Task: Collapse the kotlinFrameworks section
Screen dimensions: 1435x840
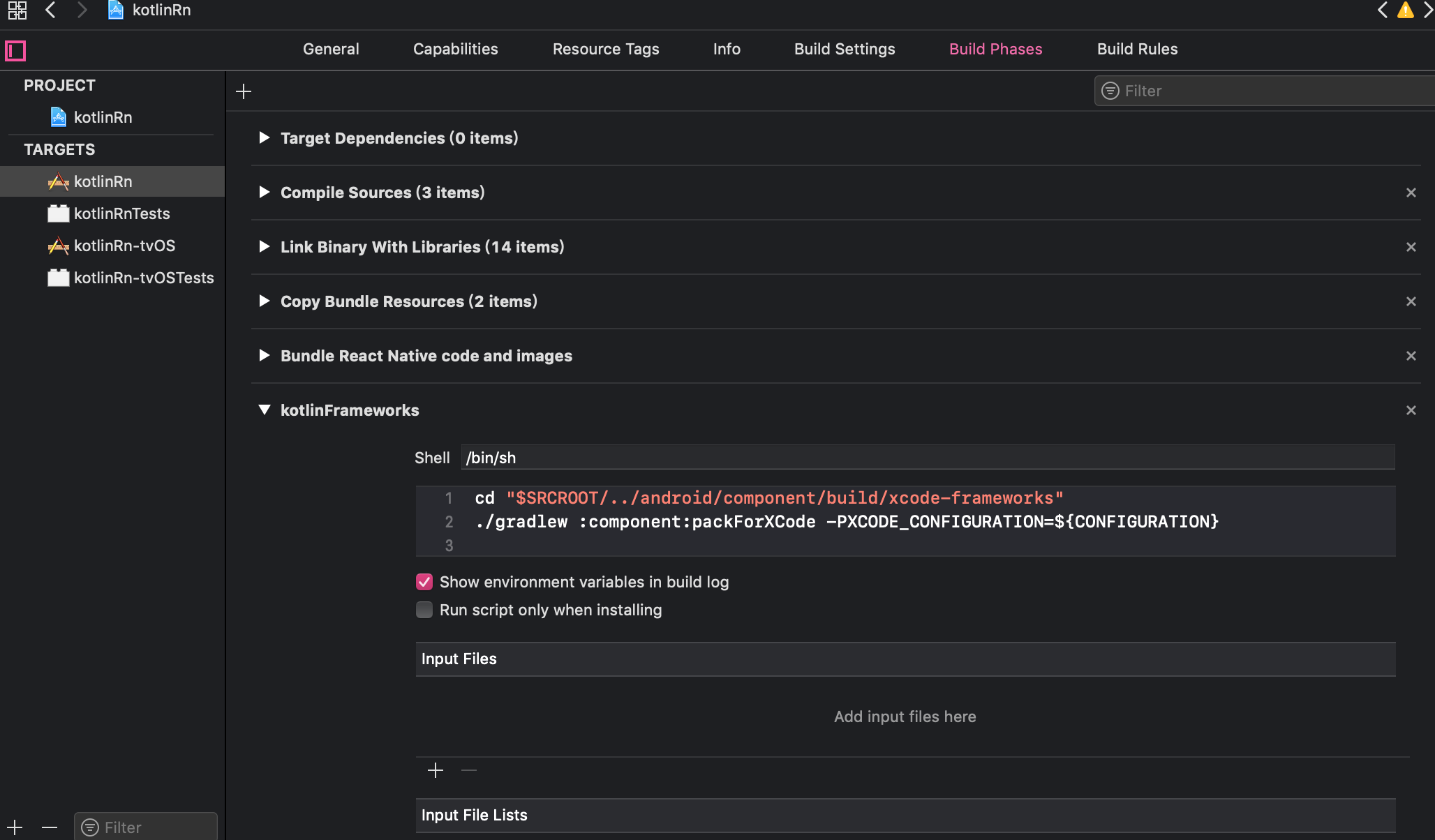Action: tap(265, 410)
